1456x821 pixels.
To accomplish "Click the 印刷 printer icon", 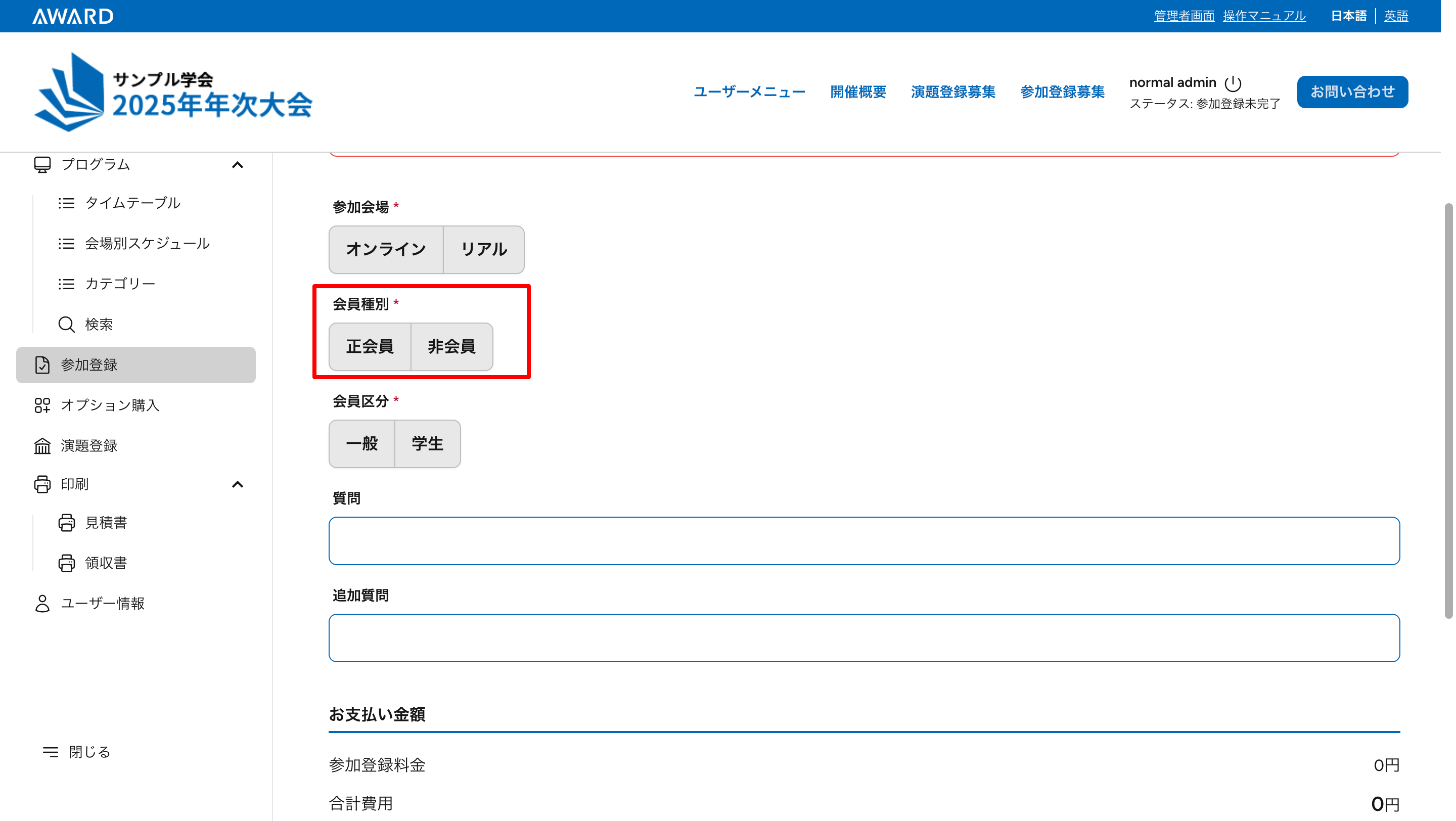I will [x=42, y=484].
